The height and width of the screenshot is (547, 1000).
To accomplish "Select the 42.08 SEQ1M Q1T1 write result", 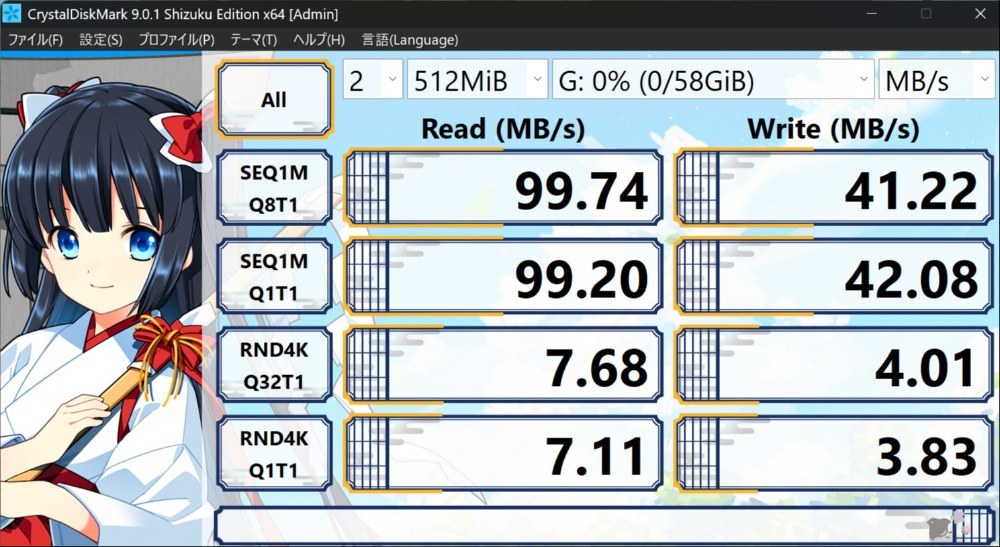I will (834, 277).
